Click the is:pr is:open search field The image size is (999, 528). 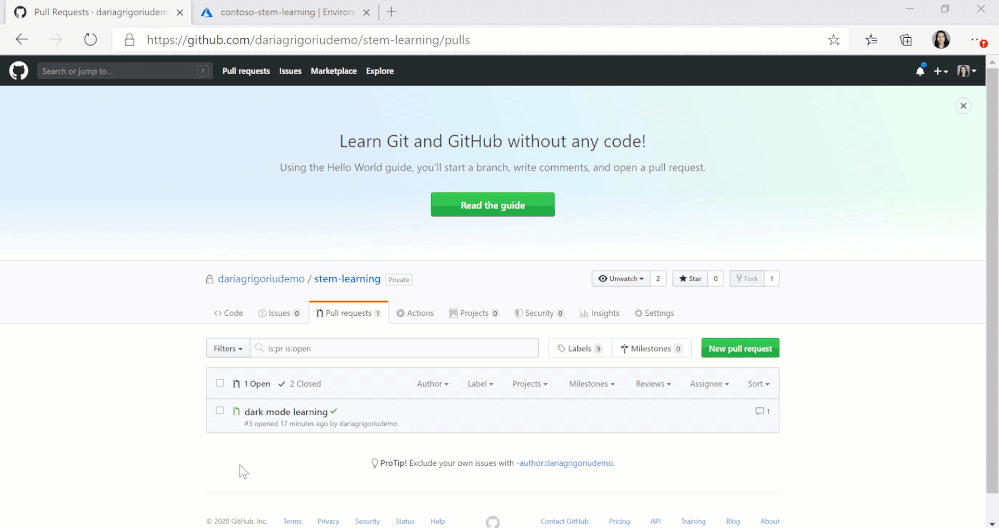tap(394, 348)
